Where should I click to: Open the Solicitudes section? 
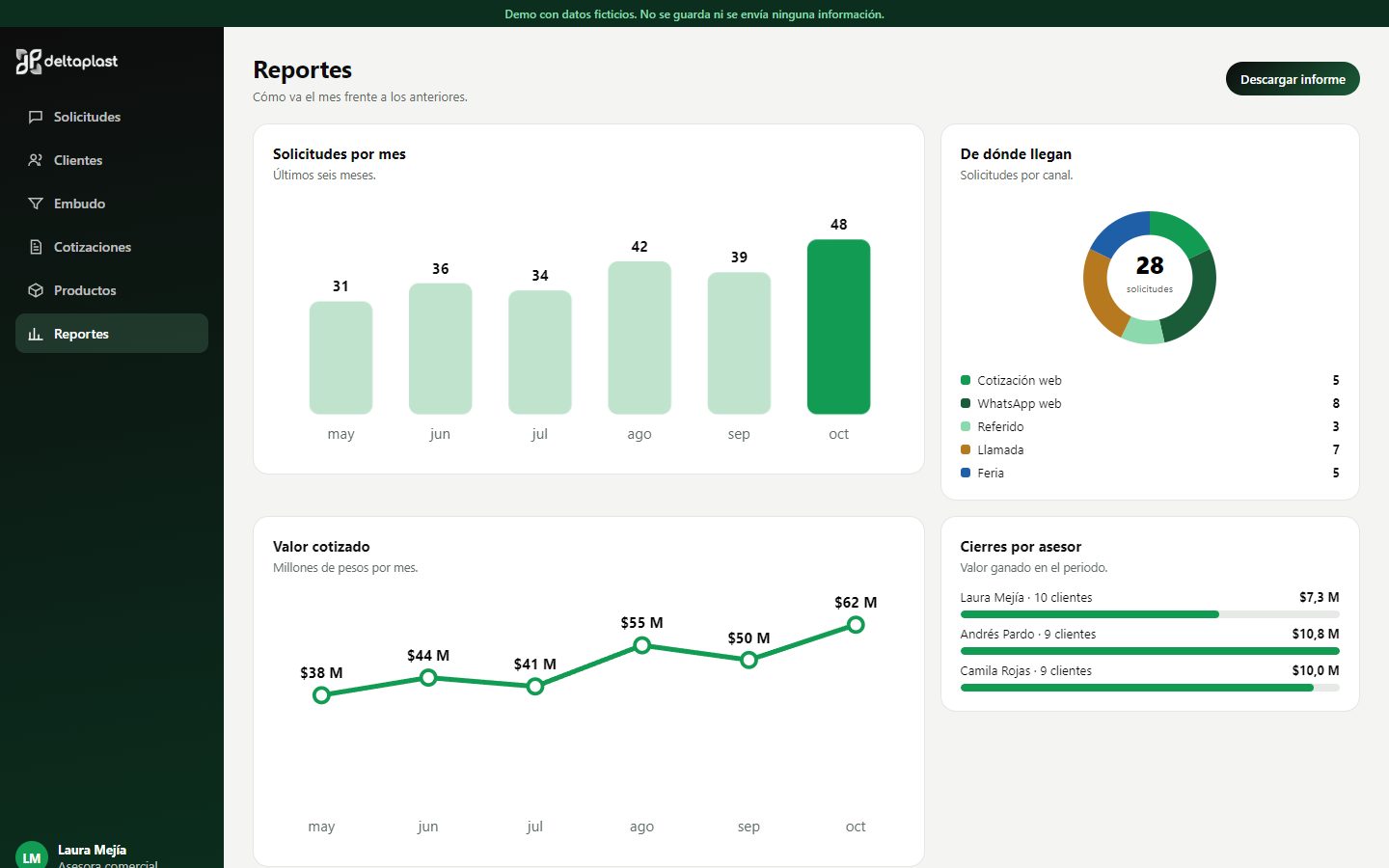pos(112,117)
